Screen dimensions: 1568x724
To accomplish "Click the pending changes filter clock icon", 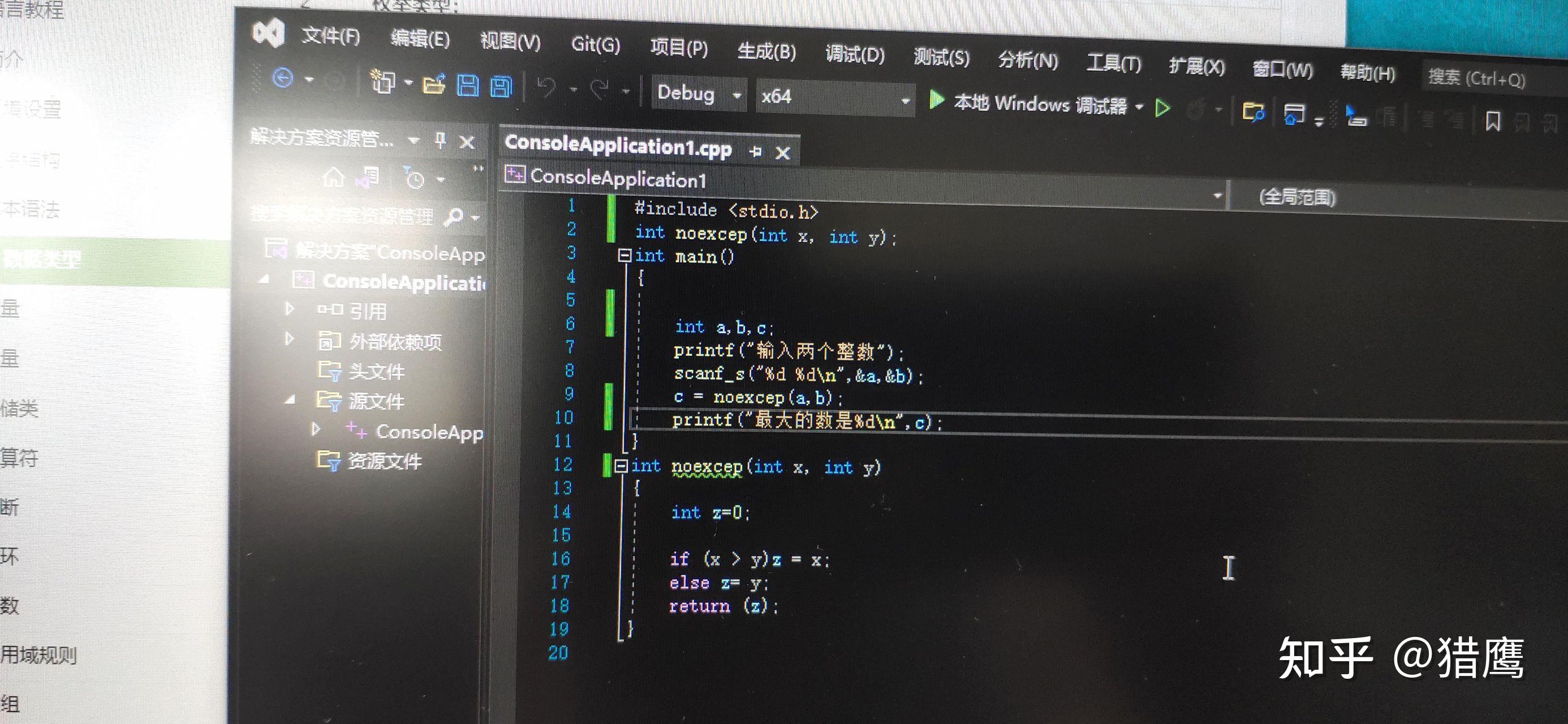I will tap(415, 179).
